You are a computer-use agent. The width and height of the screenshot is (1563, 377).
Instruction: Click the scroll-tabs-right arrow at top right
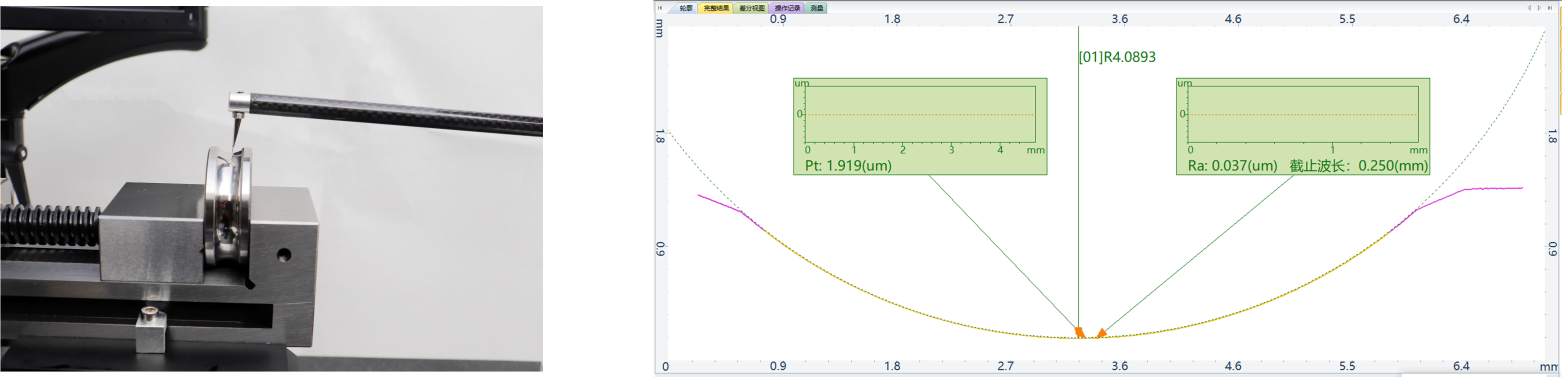click(x=1539, y=8)
